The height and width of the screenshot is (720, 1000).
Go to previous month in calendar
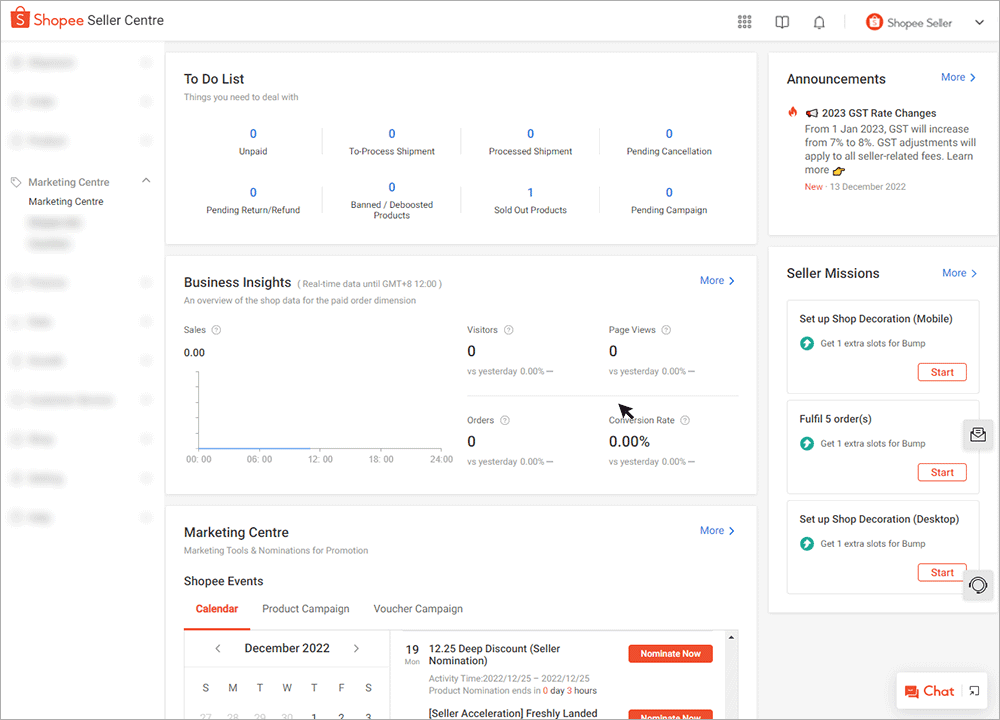tap(218, 649)
